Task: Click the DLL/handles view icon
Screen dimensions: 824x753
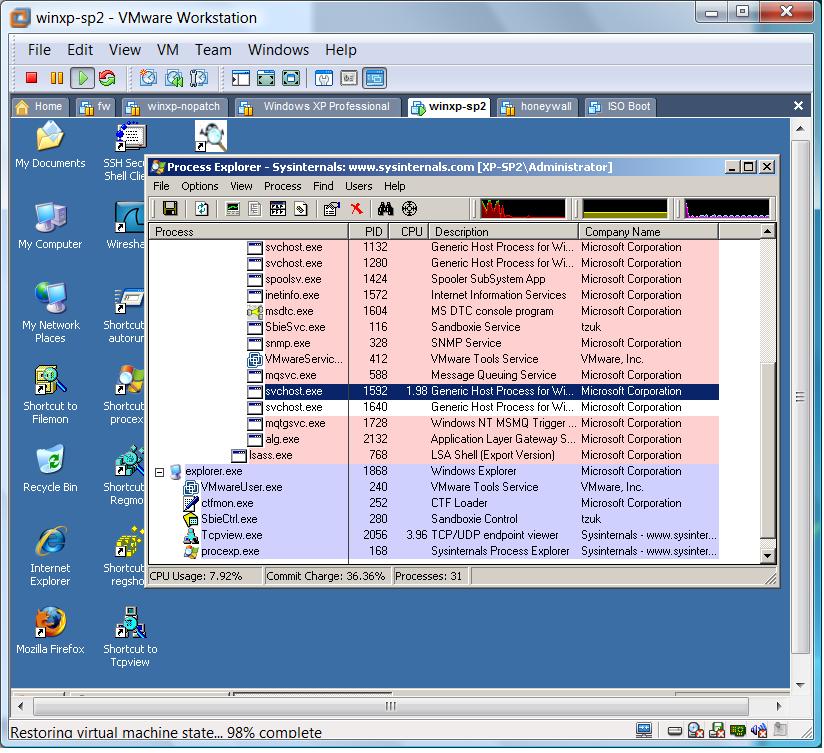Action: (301, 209)
